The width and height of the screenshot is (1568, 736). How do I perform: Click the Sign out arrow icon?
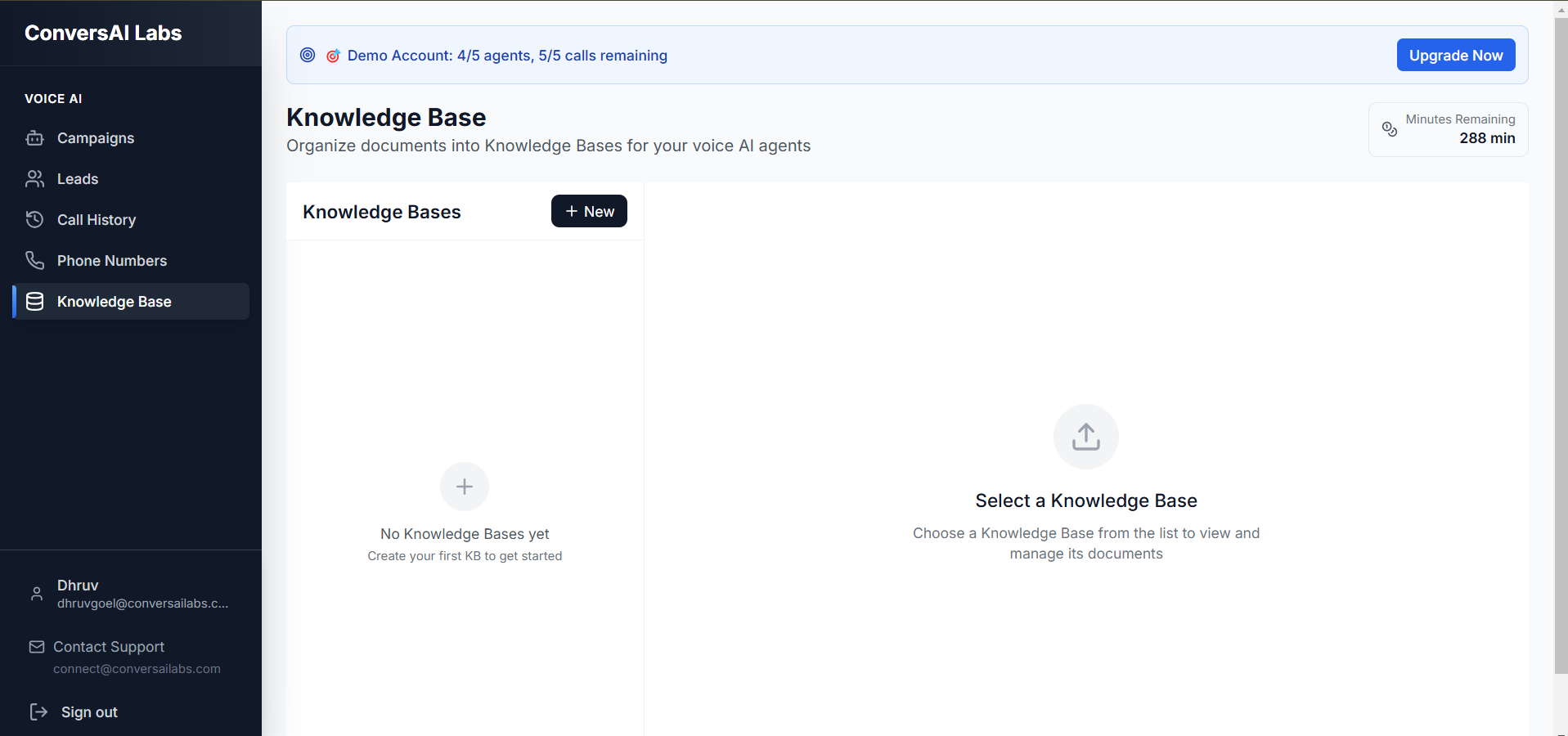38,711
